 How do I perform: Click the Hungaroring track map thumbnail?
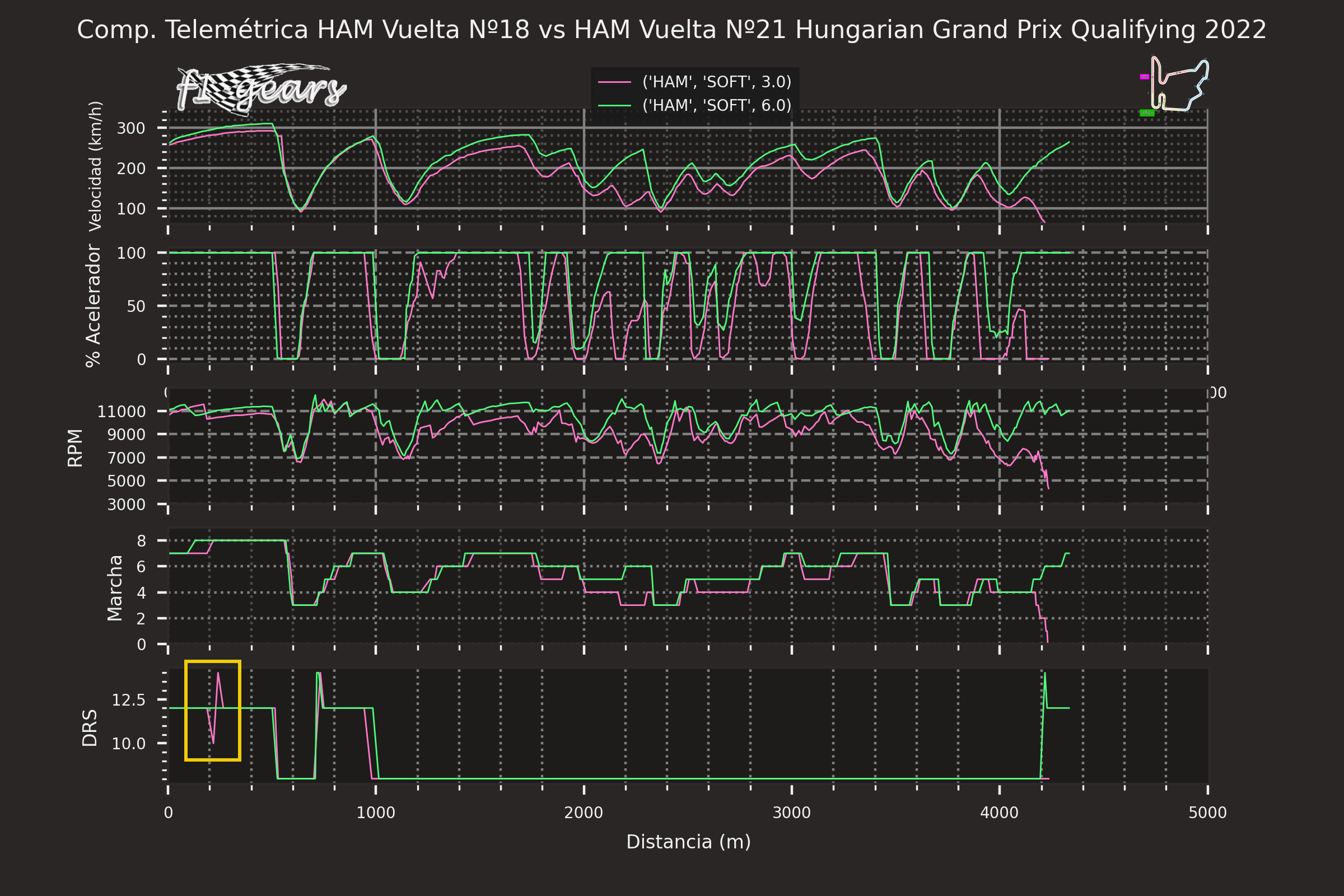tap(1179, 83)
